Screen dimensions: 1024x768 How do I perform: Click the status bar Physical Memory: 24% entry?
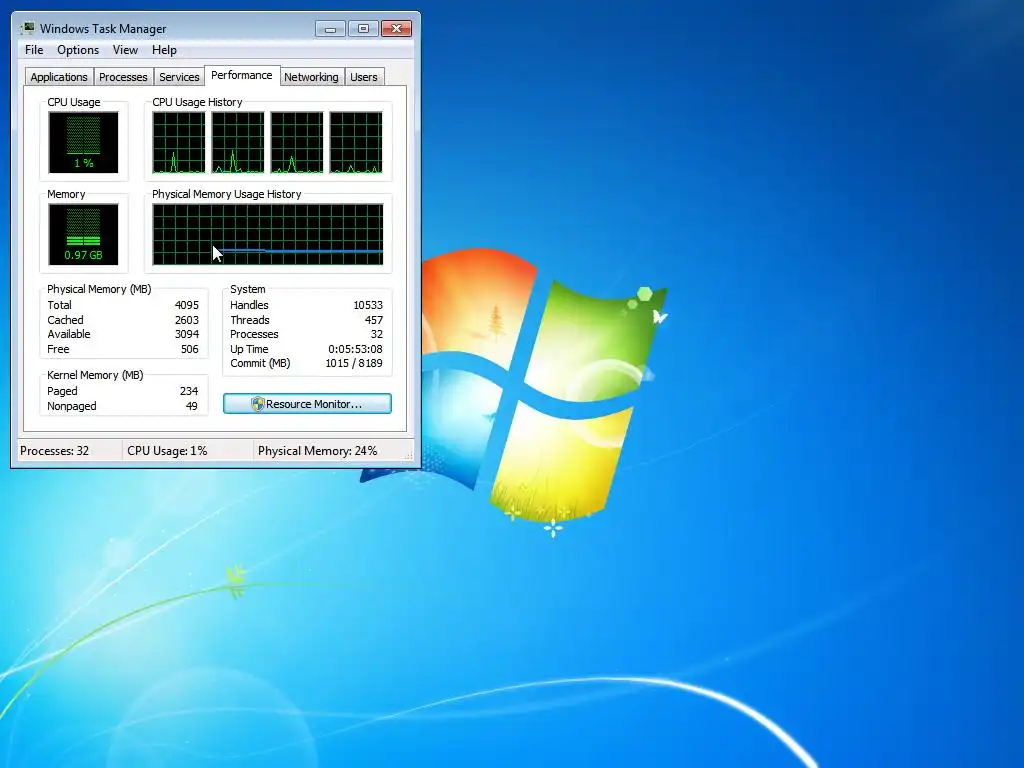coord(317,451)
